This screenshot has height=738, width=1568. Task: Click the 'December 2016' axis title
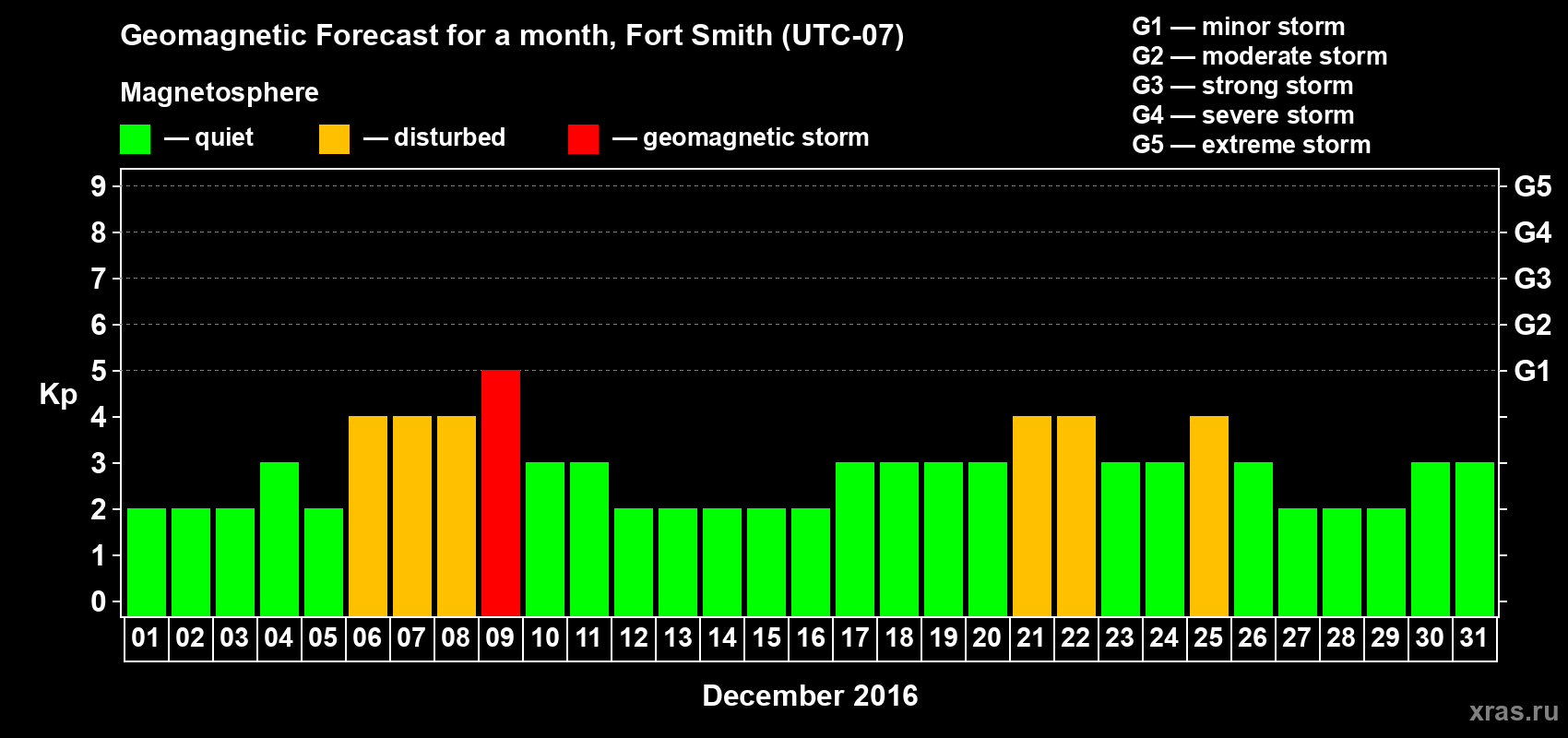[810, 696]
